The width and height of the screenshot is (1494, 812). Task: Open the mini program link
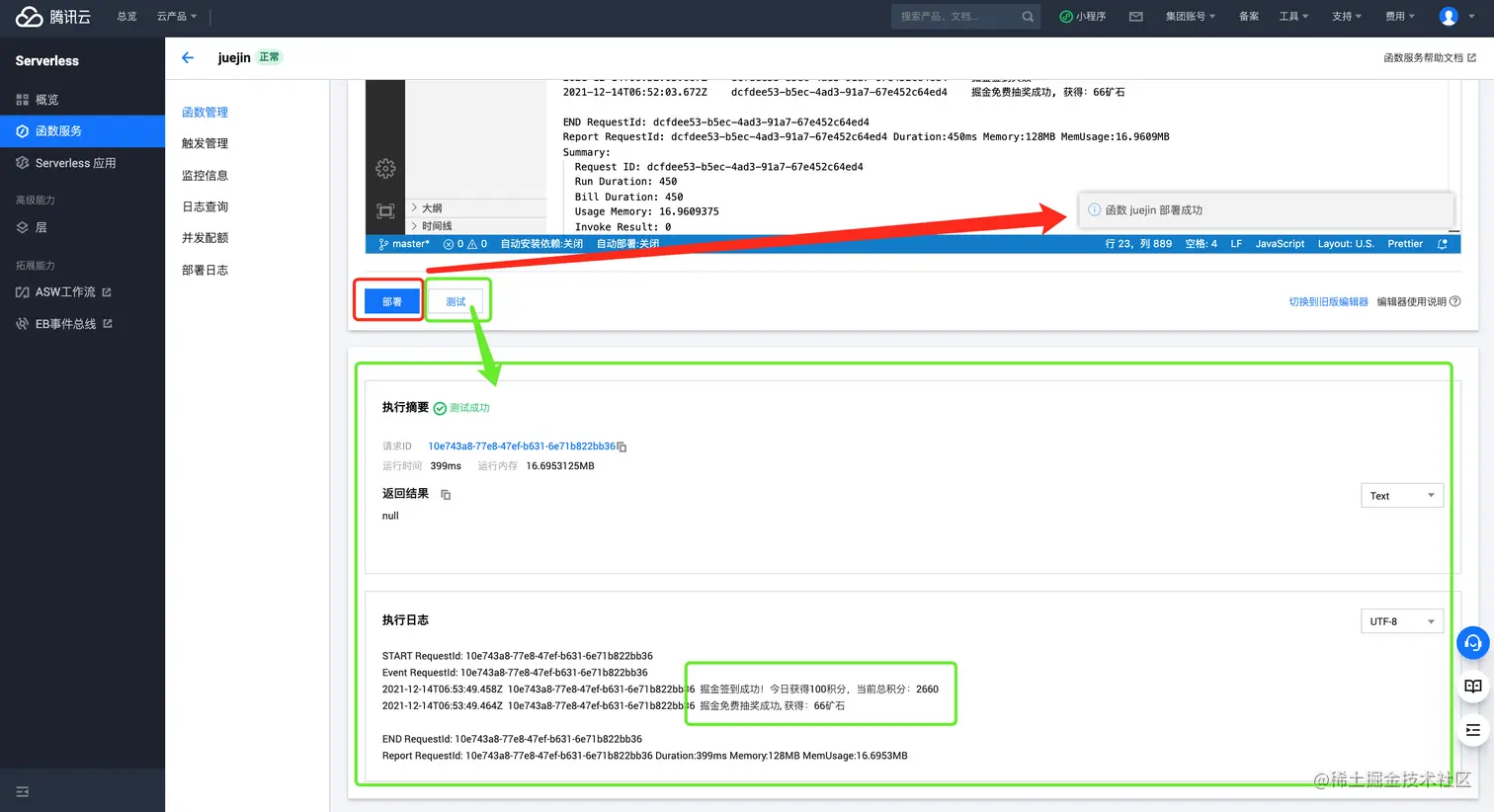[x=1083, y=17]
